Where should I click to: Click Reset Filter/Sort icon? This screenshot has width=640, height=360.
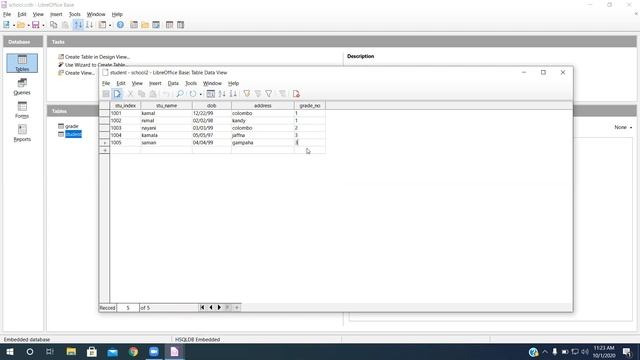point(282,94)
